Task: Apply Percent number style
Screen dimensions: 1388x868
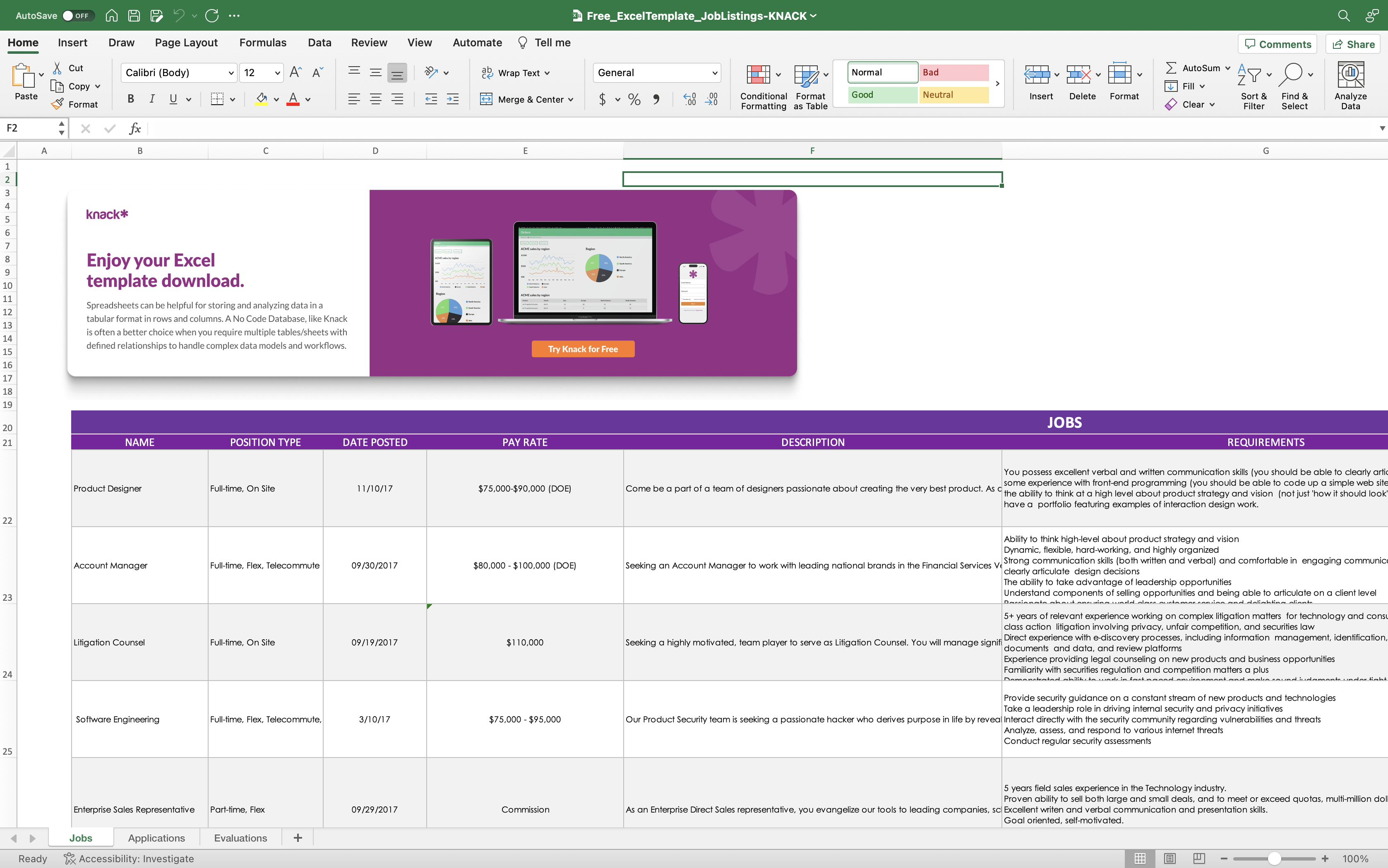Action: pos(634,99)
